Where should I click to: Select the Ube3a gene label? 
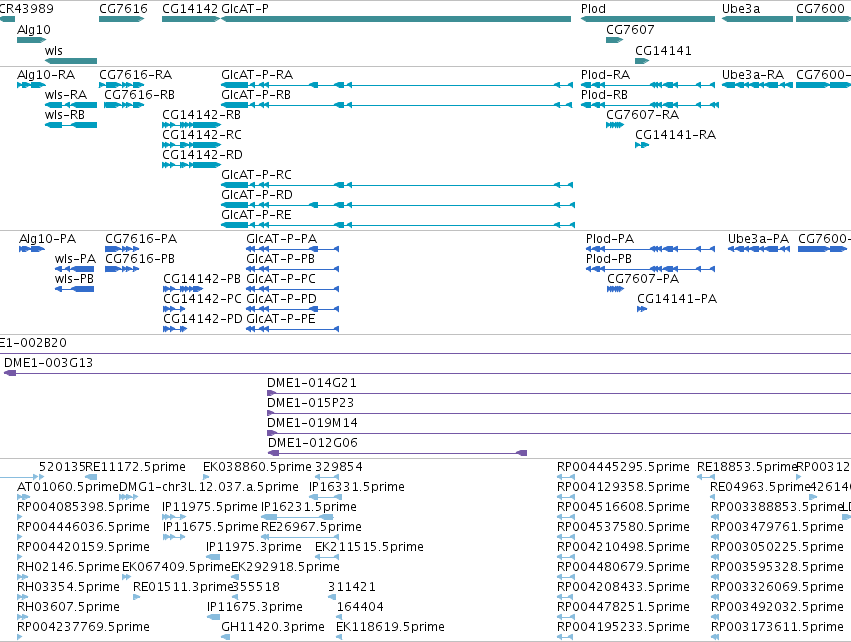741,9
